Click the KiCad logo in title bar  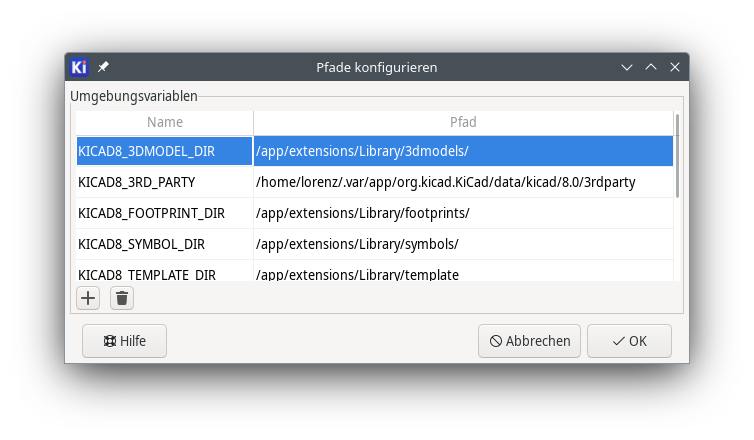click(x=79, y=67)
